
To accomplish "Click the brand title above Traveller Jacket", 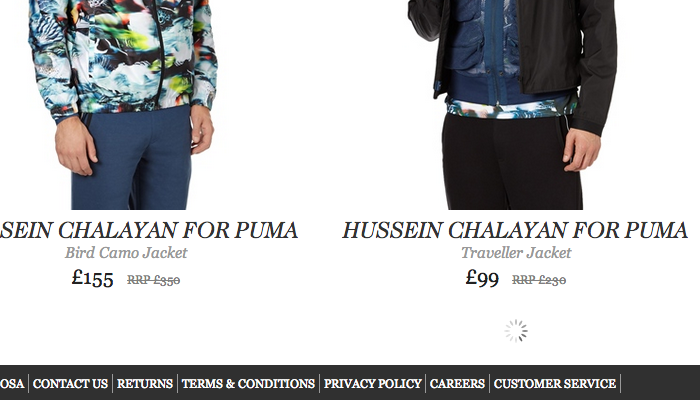I will tap(515, 230).
